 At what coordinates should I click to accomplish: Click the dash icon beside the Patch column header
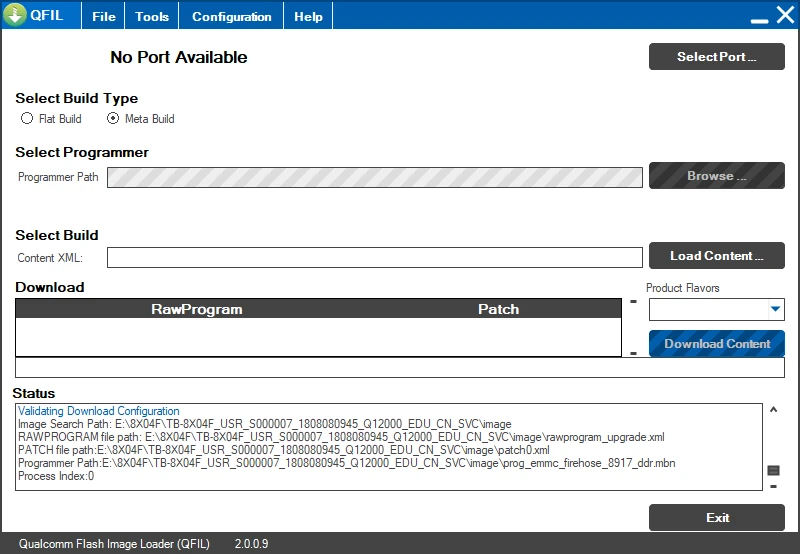click(633, 301)
